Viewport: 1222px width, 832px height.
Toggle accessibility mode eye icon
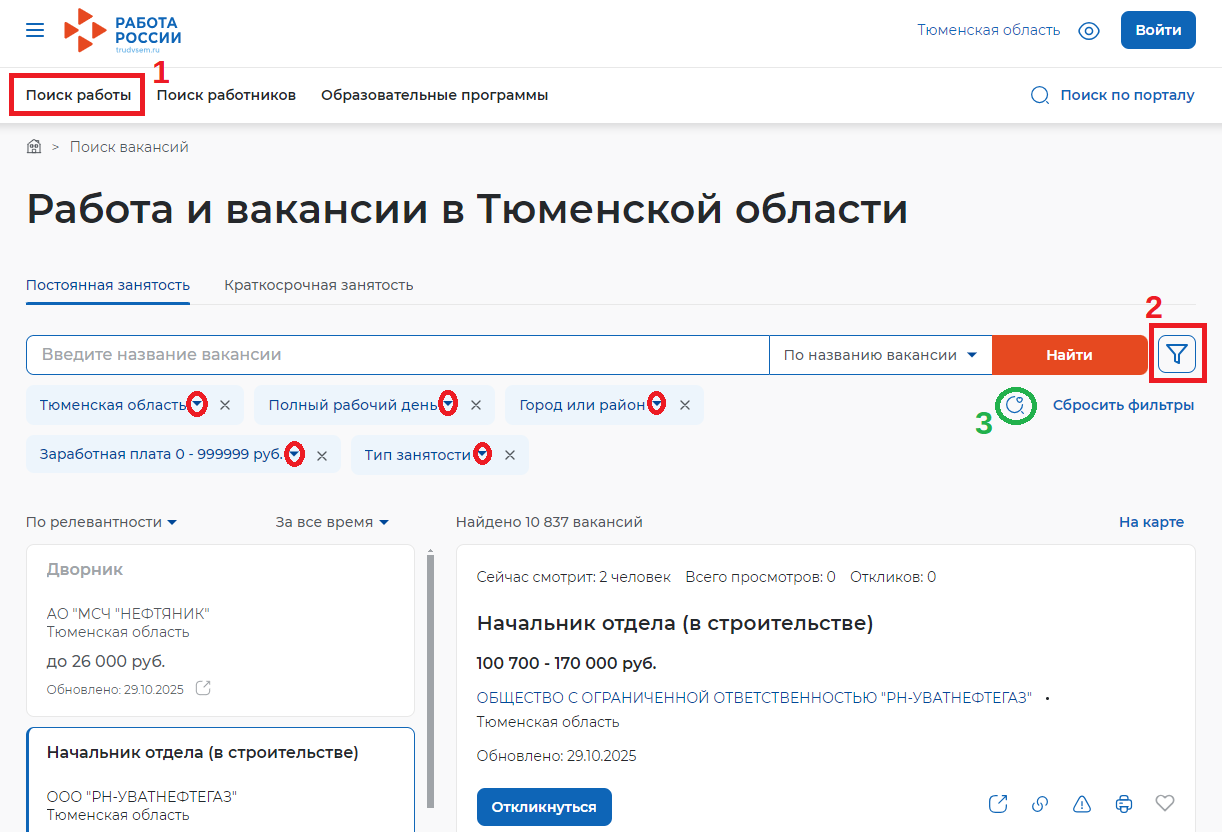pos(1089,31)
